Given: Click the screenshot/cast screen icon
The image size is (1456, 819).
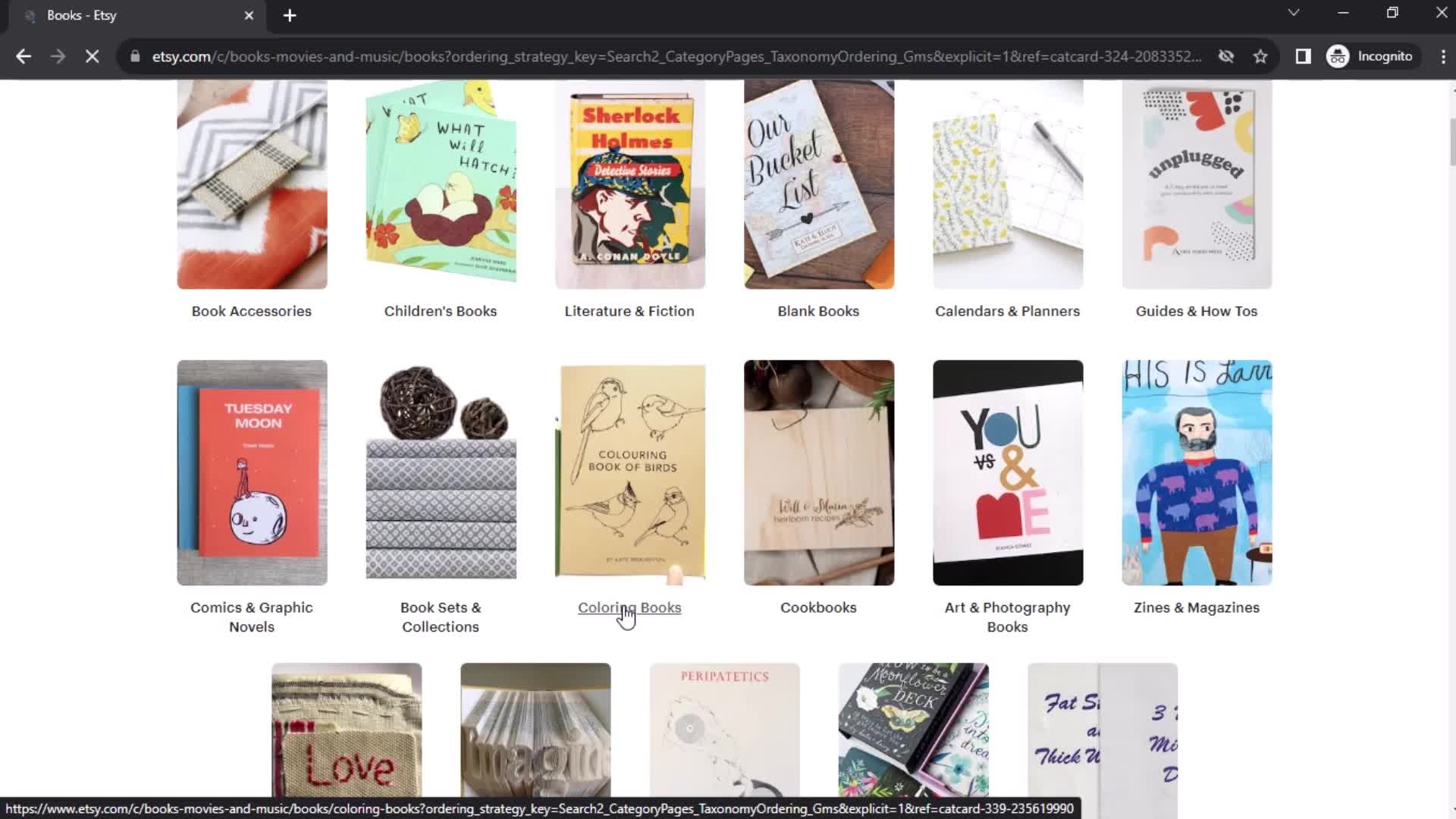Looking at the screenshot, I should click(1303, 55).
